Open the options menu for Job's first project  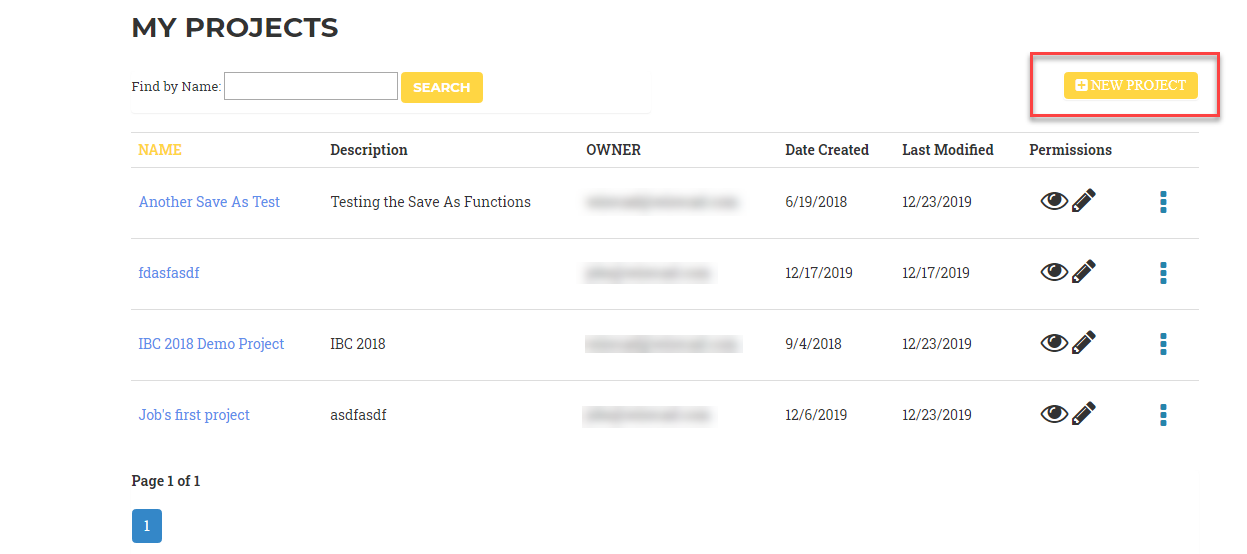(x=1163, y=415)
